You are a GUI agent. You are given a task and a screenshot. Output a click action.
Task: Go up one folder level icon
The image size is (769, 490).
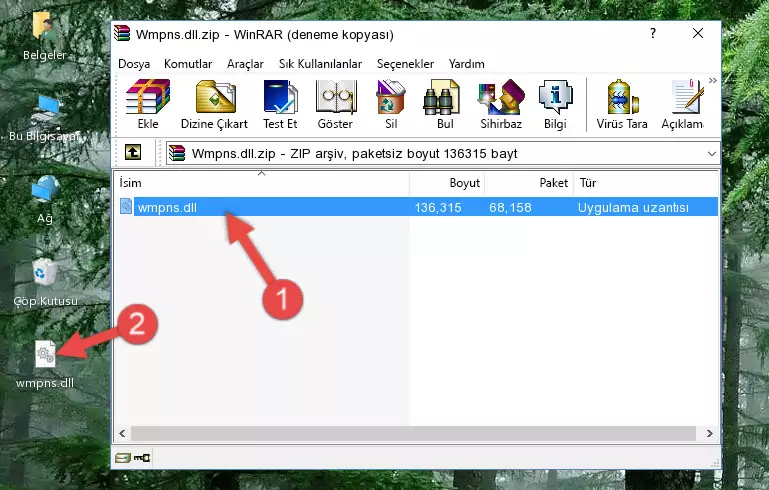click(x=133, y=153)
